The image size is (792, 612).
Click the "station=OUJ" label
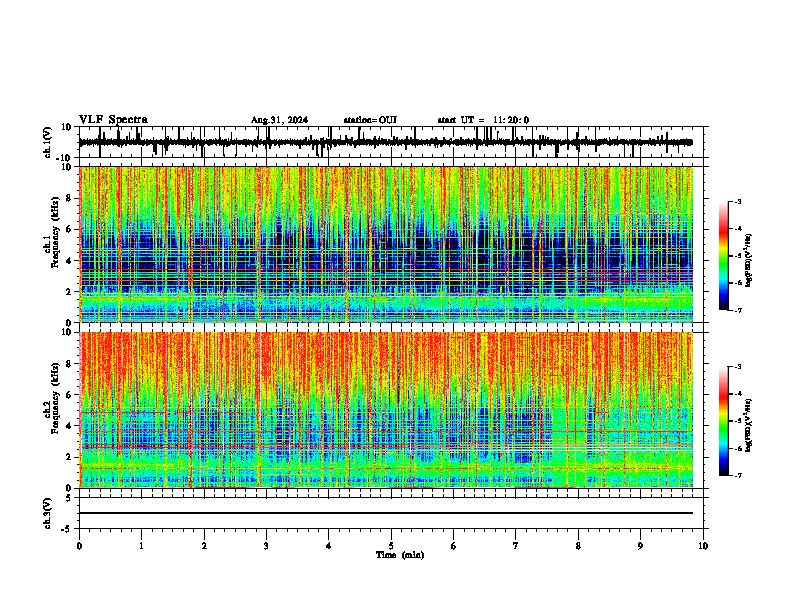tap(370, 120)
